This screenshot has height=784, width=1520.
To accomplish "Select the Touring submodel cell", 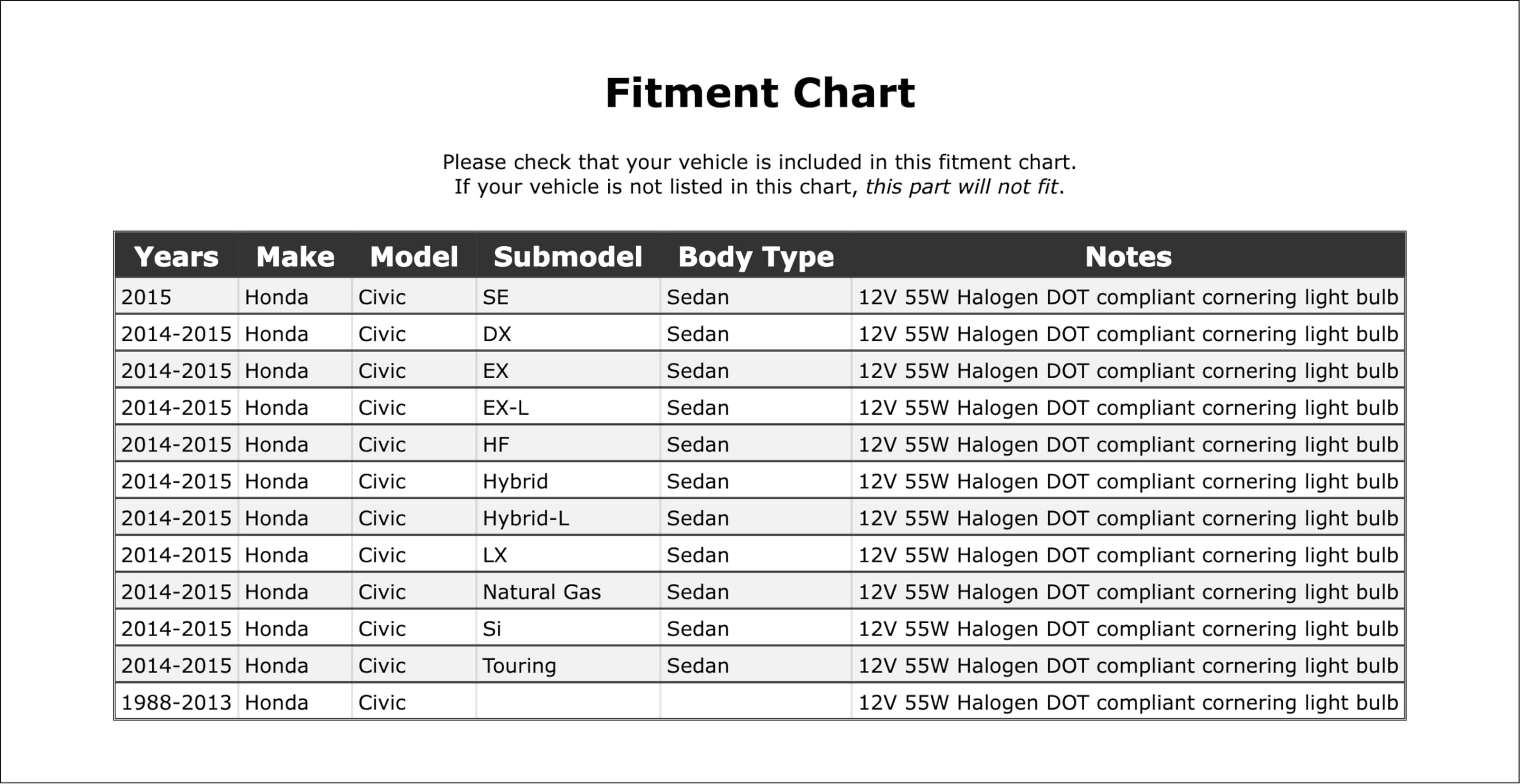I will tap(519, 665).
